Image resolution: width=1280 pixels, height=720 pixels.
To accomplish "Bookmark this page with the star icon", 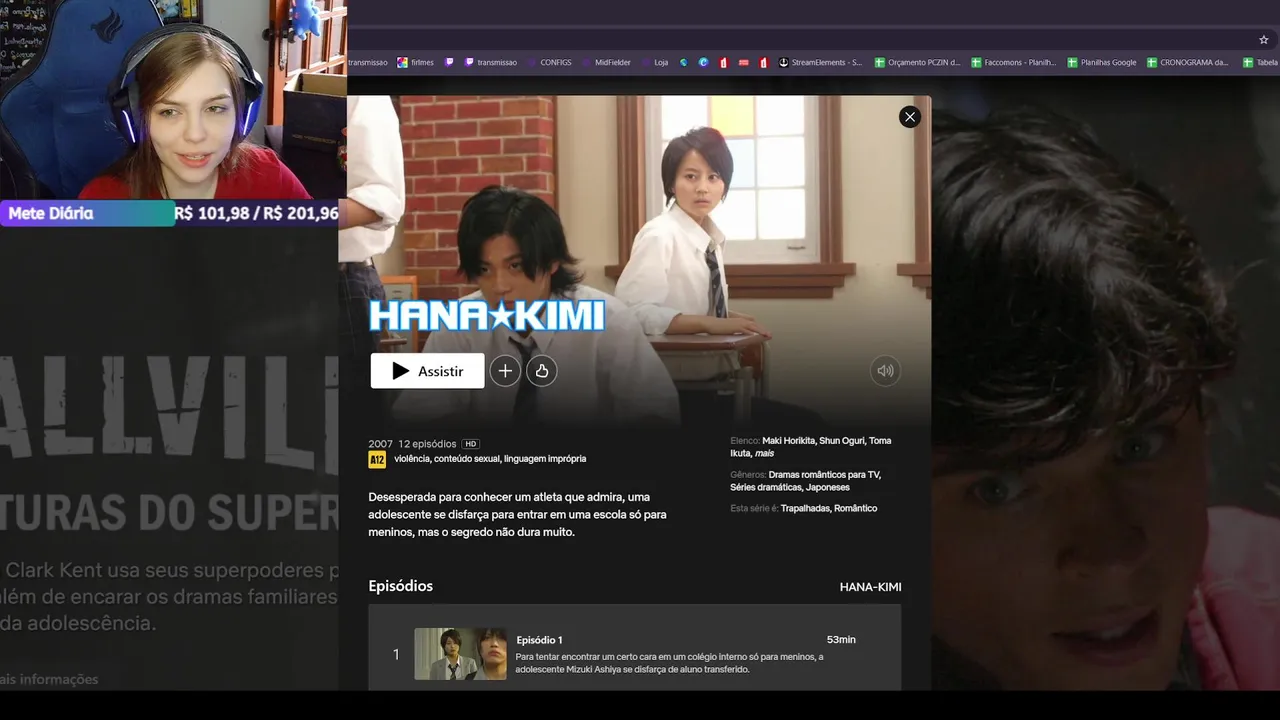I will coord(1263,40).
